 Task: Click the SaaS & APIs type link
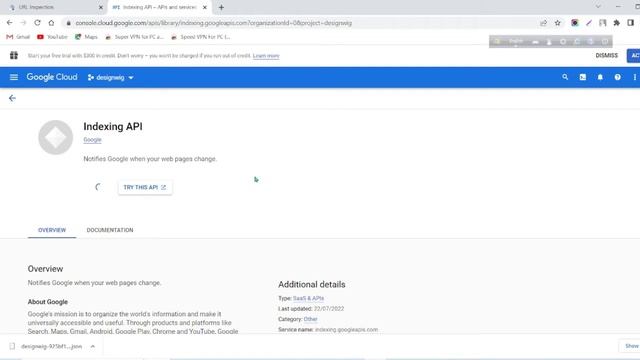point(308,298)
